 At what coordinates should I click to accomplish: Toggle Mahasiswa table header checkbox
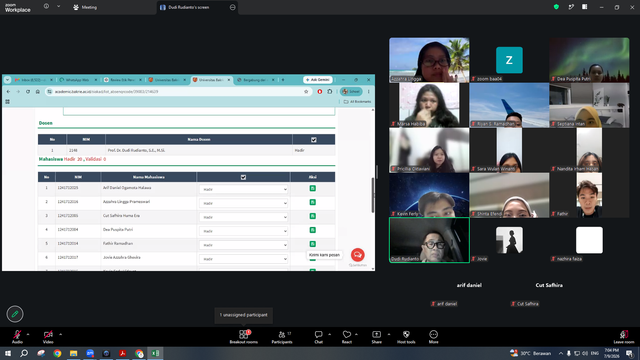243,177
